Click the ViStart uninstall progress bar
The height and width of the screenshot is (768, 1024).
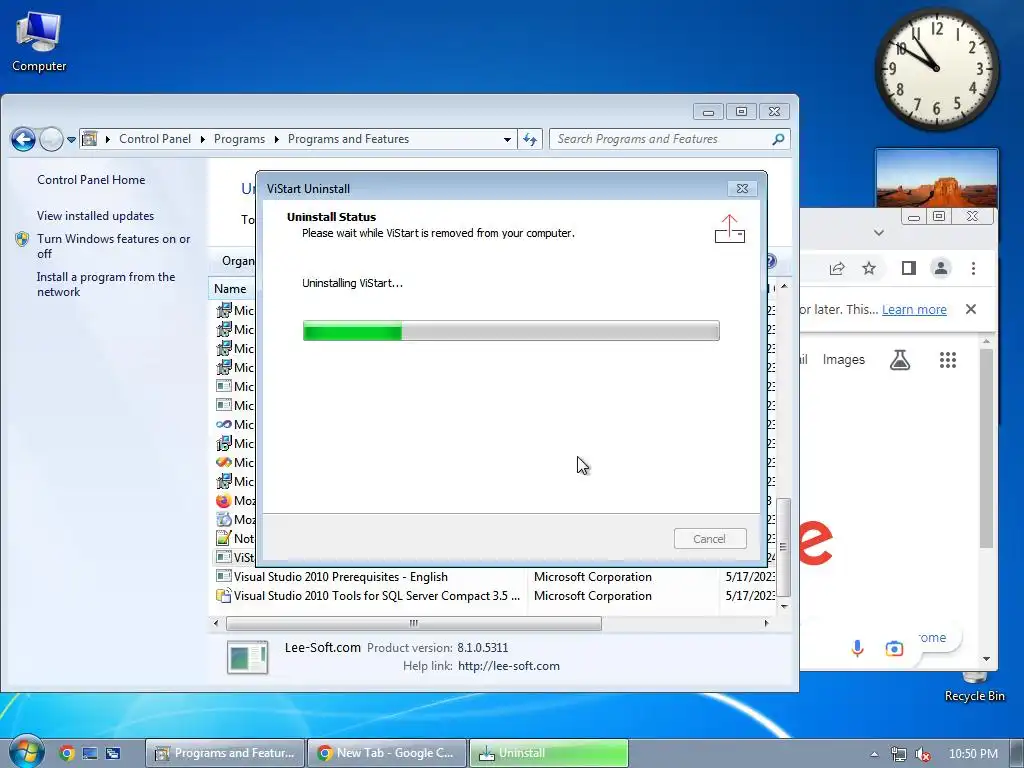pos(511,330)
